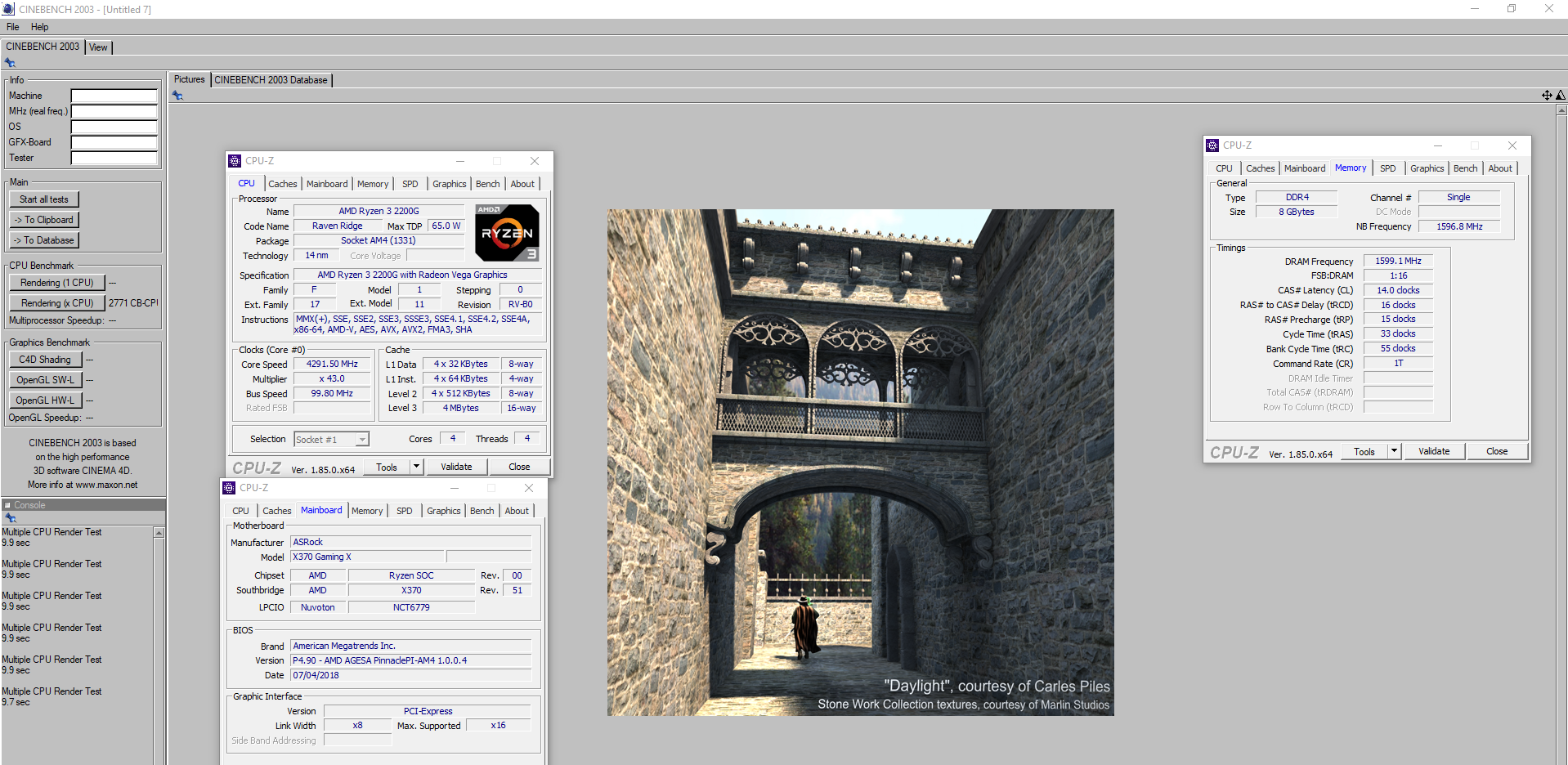Click the Machine input field

(x=114, y=96)
